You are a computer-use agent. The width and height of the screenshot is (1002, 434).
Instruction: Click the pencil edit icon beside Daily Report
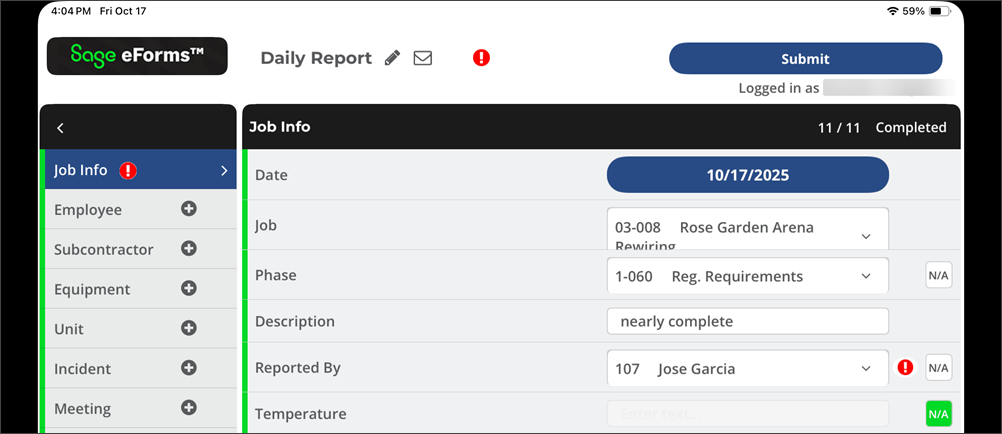[393, 58]
